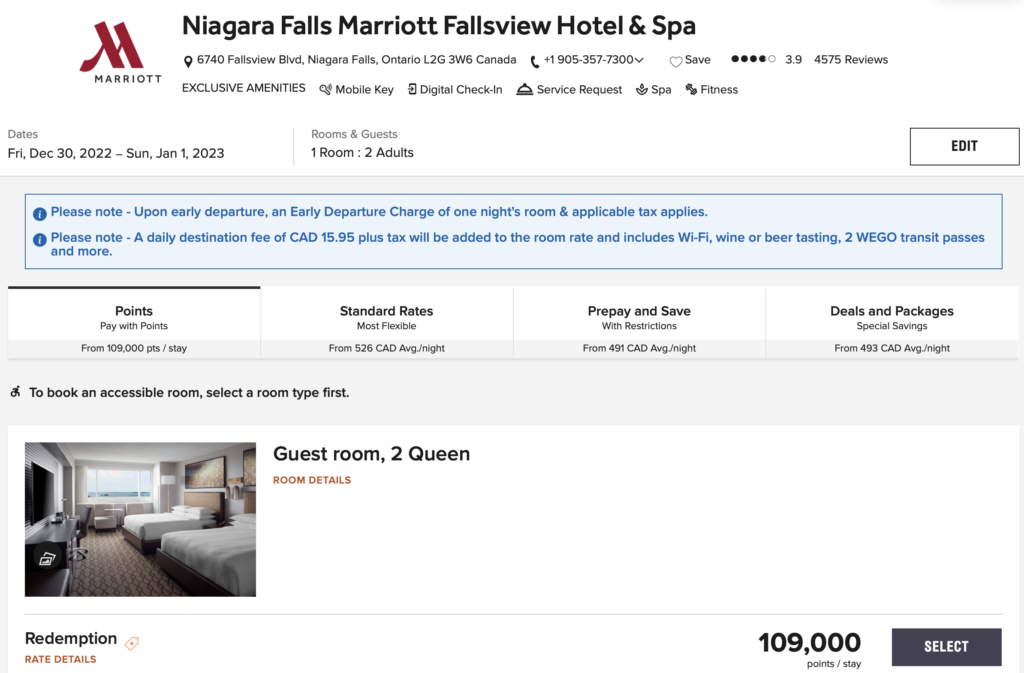The width and height of the screenshot is (1024, 673).
Task: Click the review rating dots
Action: click(752, 59)
